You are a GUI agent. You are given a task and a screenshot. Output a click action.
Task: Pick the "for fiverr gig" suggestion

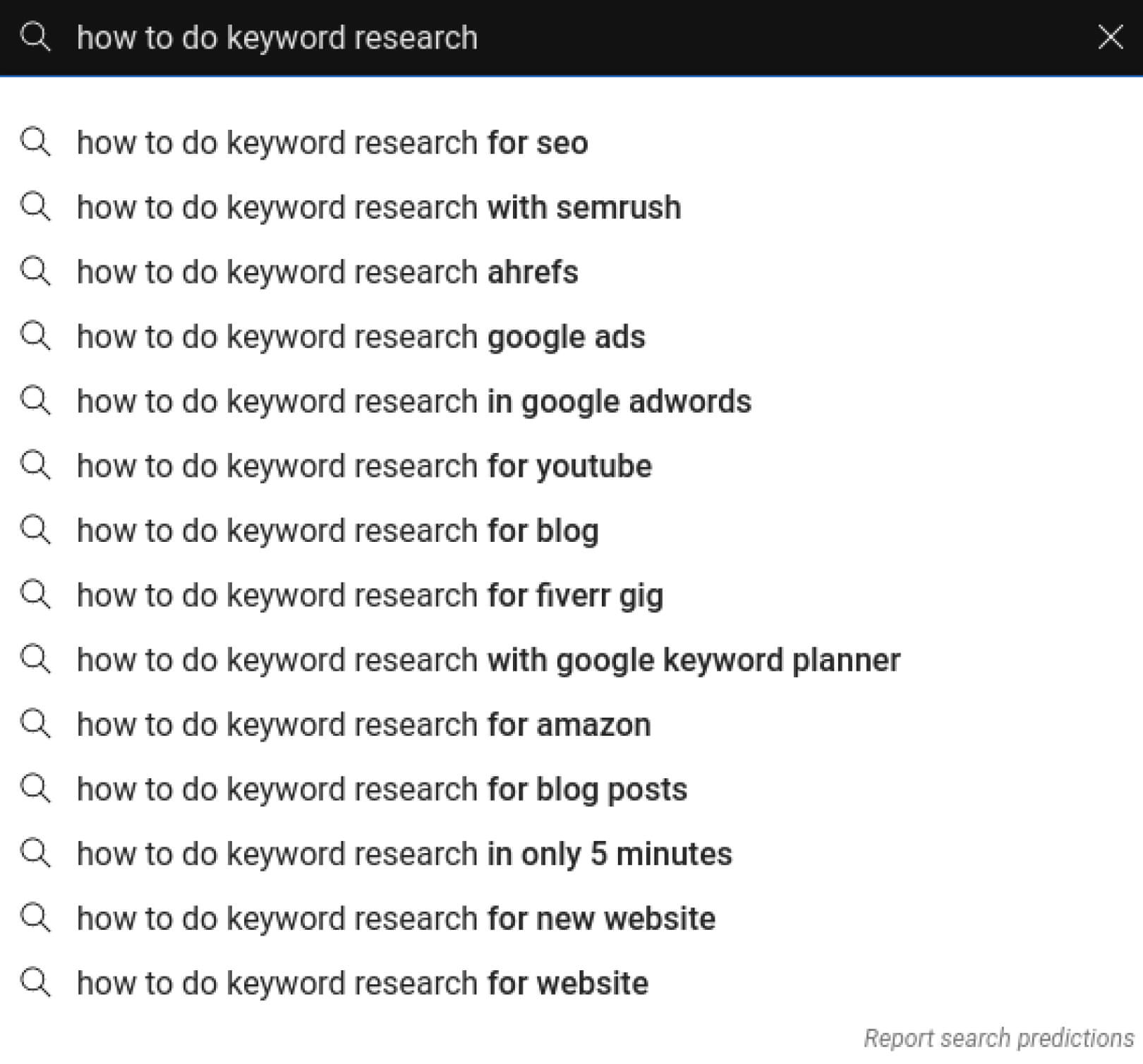pos(370,596)
